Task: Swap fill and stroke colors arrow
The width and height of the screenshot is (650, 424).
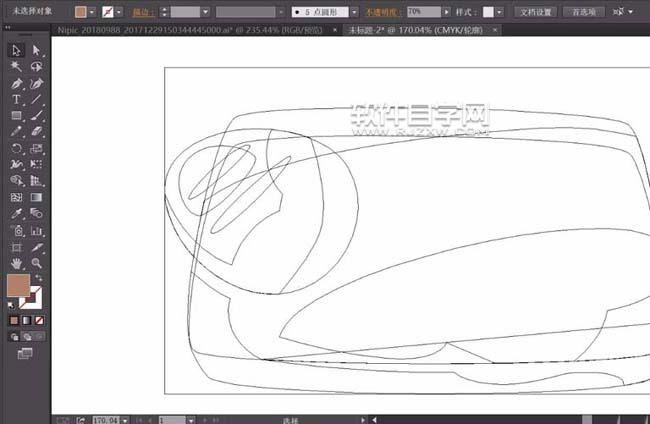Action: [x=39, y=277]
